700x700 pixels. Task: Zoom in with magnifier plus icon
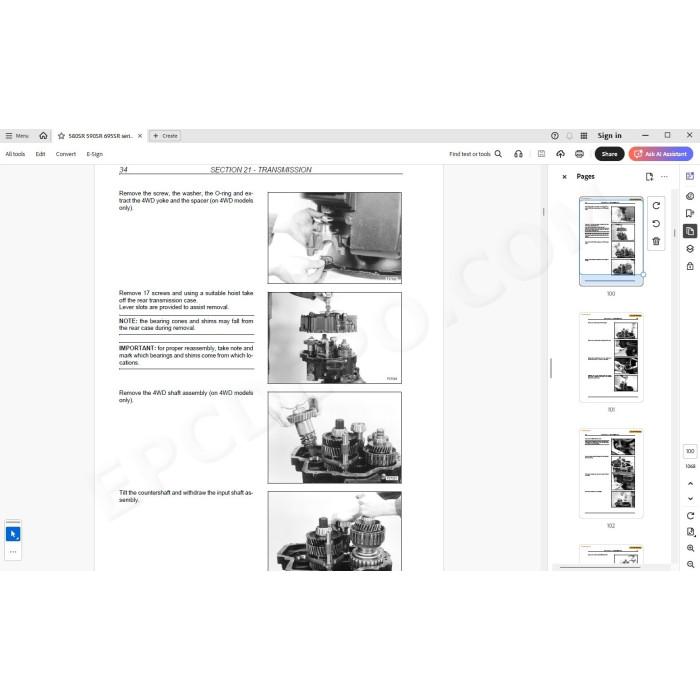pos(690,548)
